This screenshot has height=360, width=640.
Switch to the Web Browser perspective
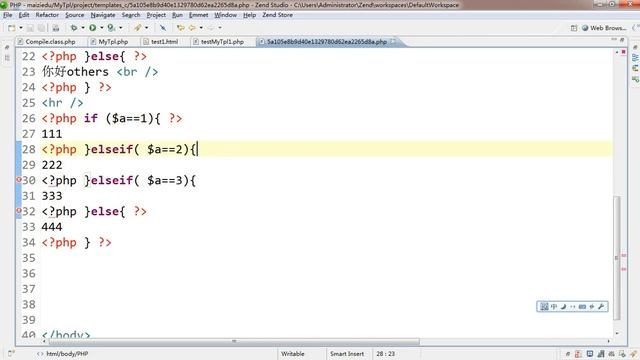coord(604,28)
